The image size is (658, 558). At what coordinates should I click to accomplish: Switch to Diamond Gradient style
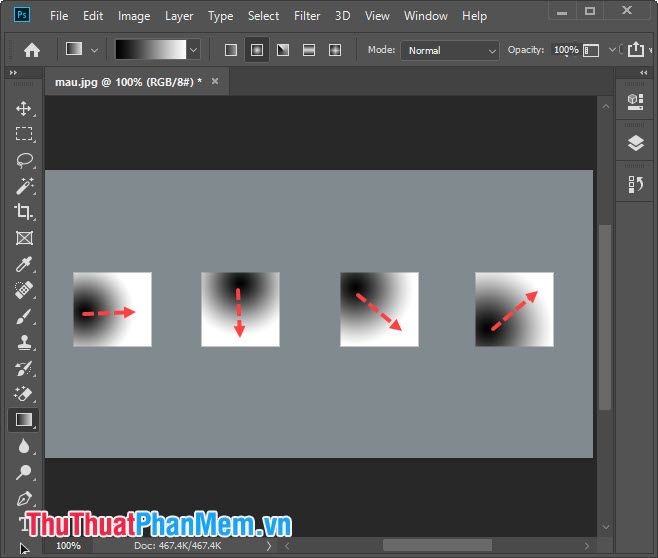pos(335,50)
